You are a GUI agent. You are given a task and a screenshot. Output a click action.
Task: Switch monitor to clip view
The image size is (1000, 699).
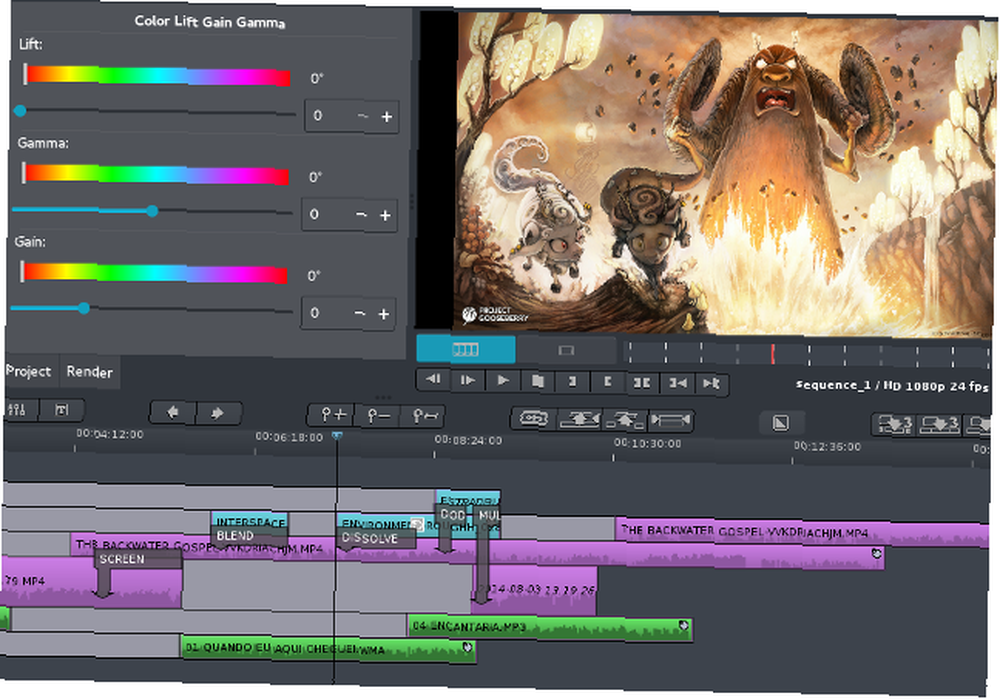pyautogui.click(x=566, y=350)
